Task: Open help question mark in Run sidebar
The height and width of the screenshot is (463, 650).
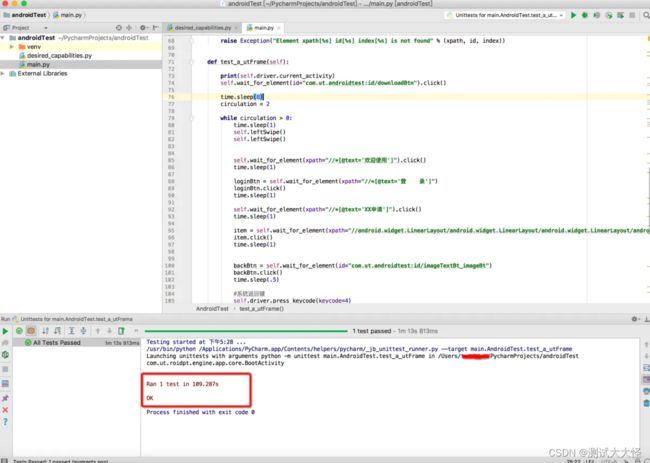Action: click(x=5, y=422)
